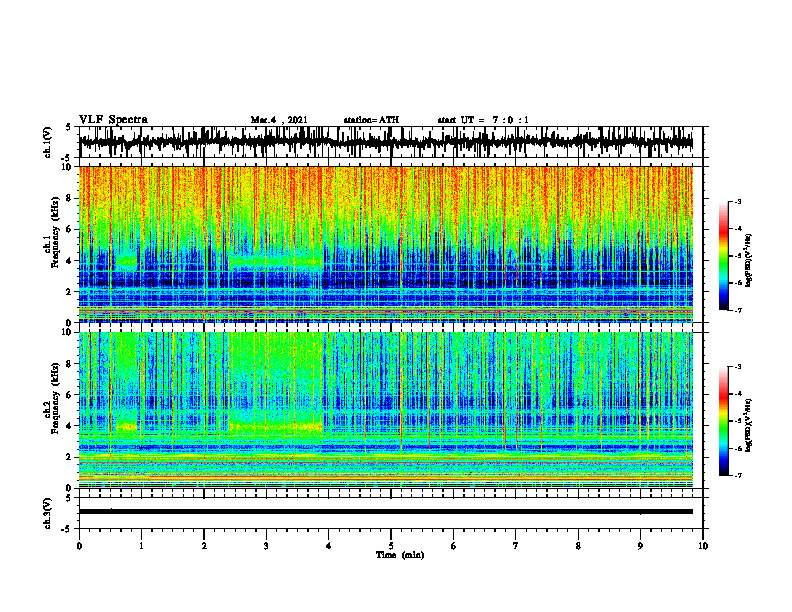Click the ch.2 spectrogram panel
The height and width of the screenshot is (612, 792).
pyautogui.click(x=385, y=410)
